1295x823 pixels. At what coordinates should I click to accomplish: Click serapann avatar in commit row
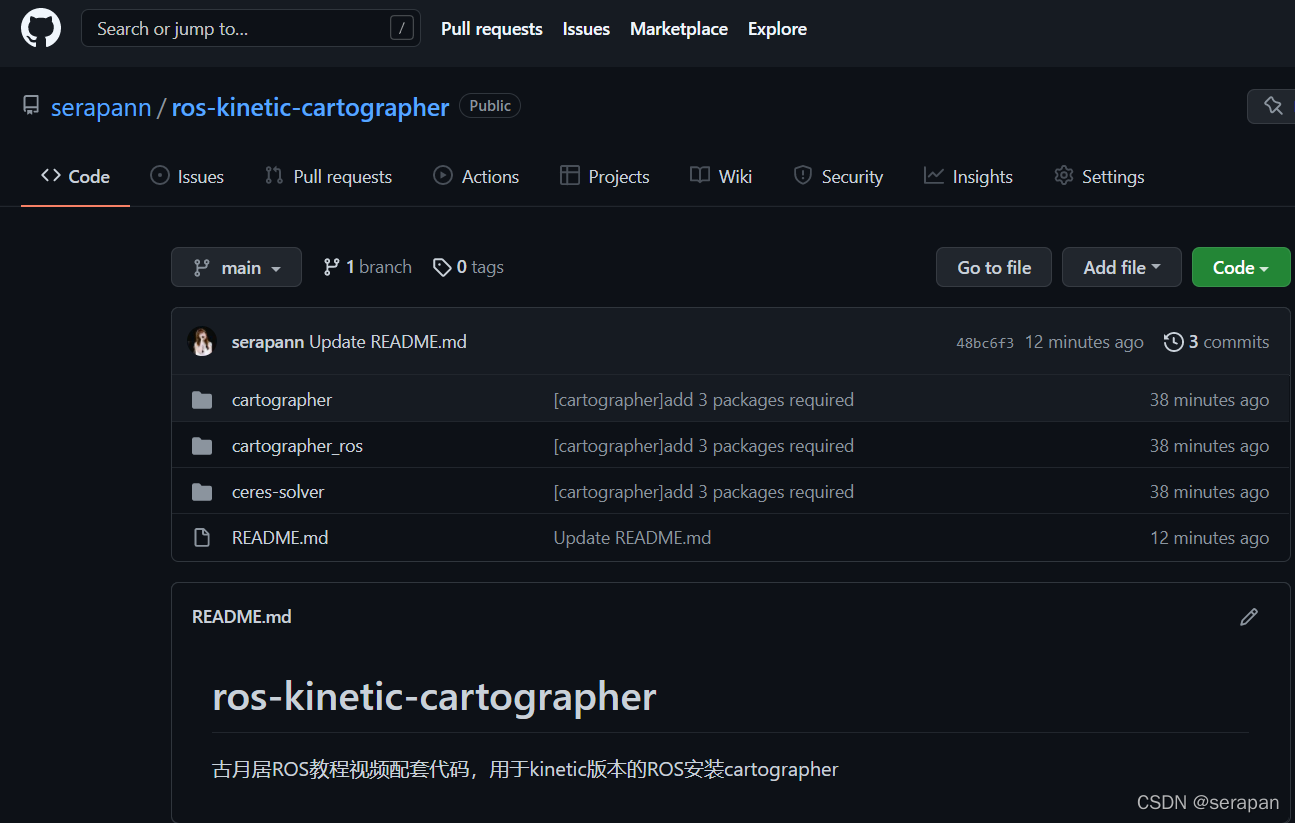point(202,342)
